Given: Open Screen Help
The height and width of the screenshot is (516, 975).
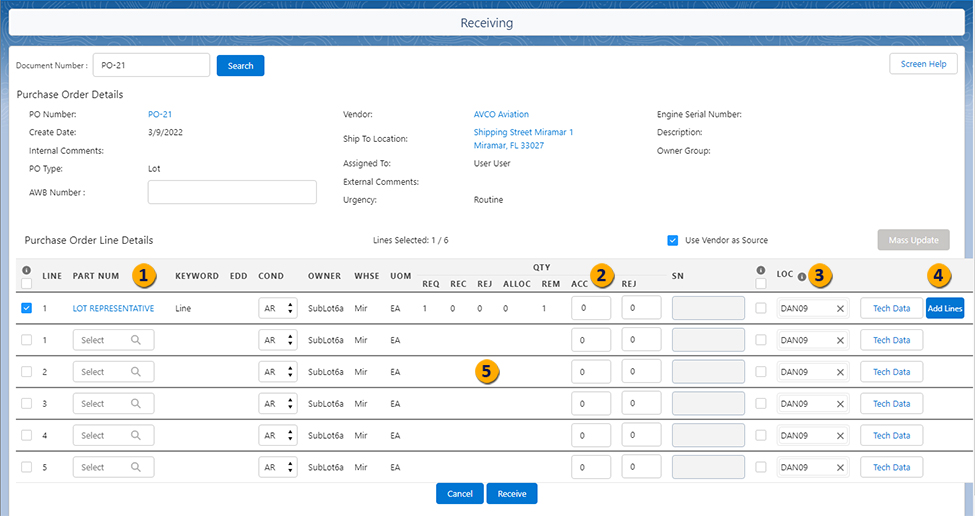Looking at the screenshot, I should pyautogui.click(x=923, y=64).
